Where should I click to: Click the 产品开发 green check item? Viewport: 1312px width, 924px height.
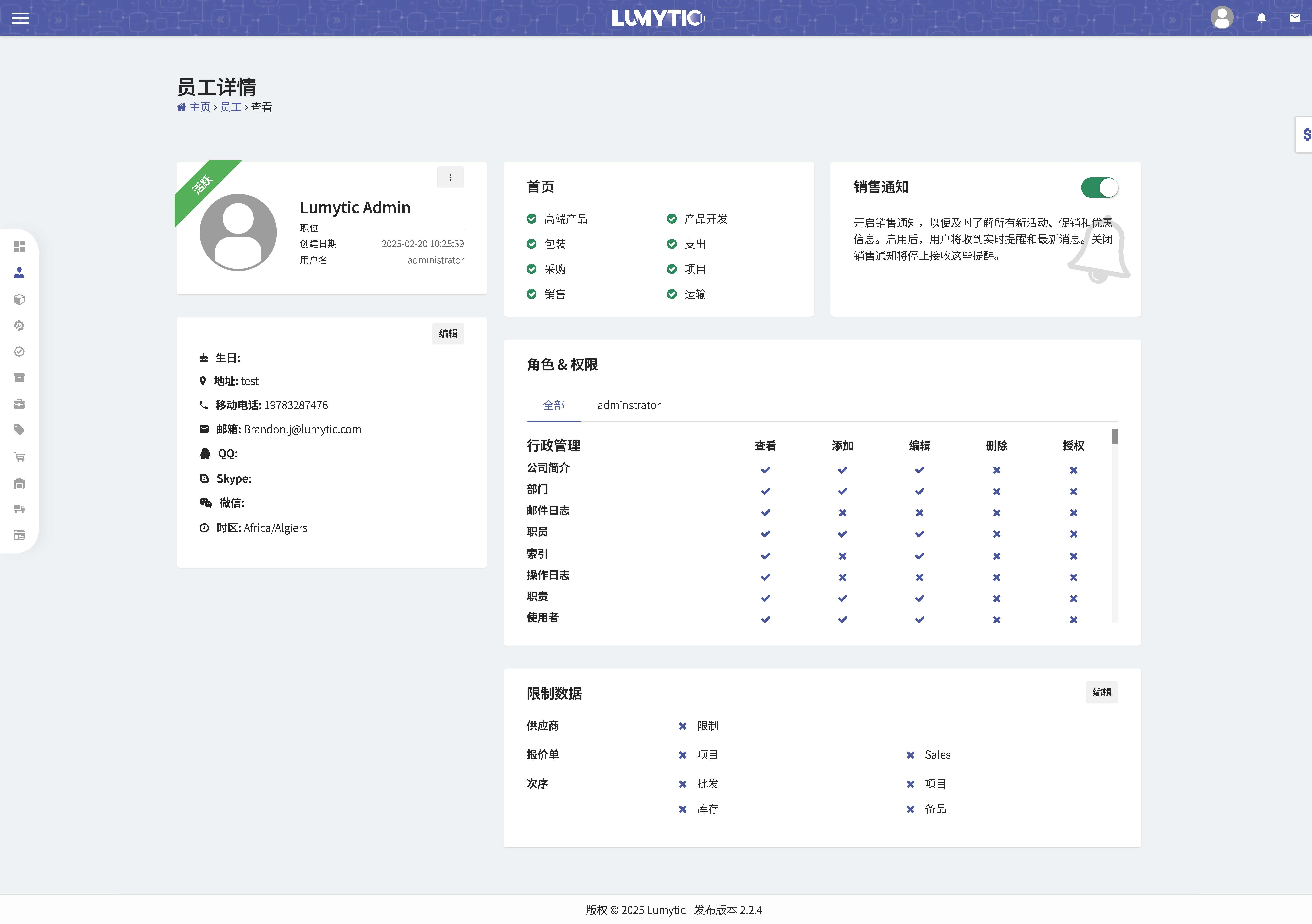pos(697,219)
